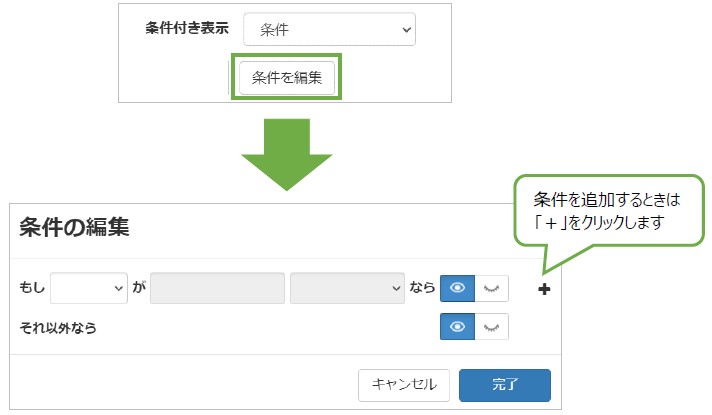Confirm with the blue 完了 button
This screenshot has height=415, width=712.
(504, 385)
